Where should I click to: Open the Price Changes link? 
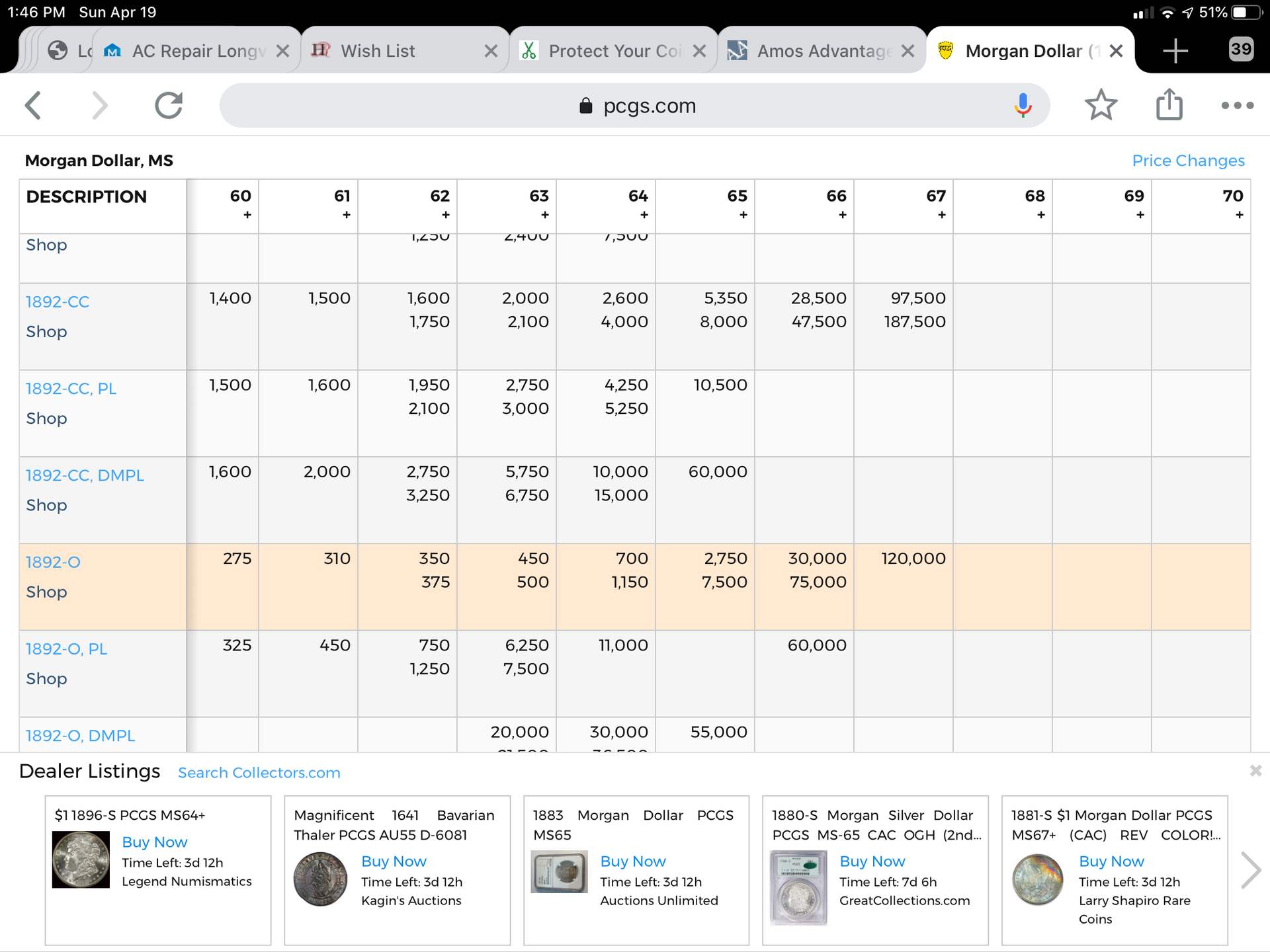point(1188,161)
